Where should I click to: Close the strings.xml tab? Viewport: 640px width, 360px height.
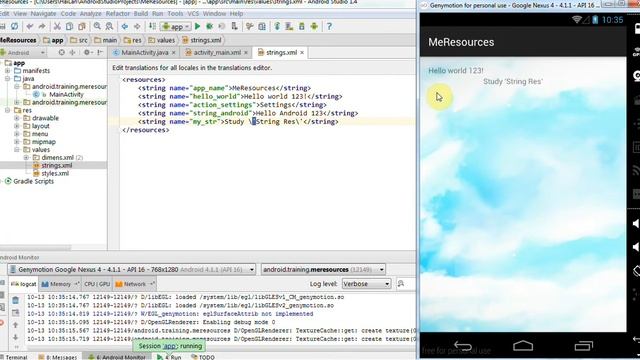(302, 53)
